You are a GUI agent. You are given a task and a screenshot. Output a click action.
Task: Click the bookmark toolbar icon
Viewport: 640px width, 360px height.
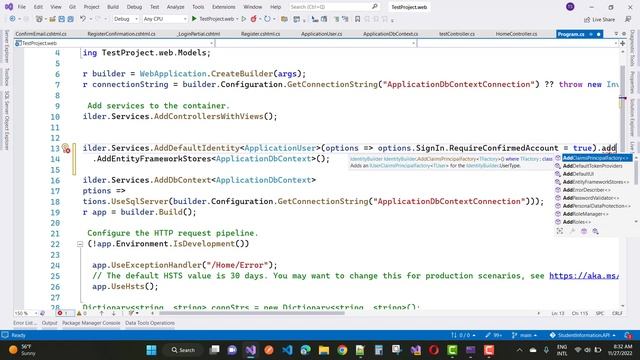(x=358, y=19)
